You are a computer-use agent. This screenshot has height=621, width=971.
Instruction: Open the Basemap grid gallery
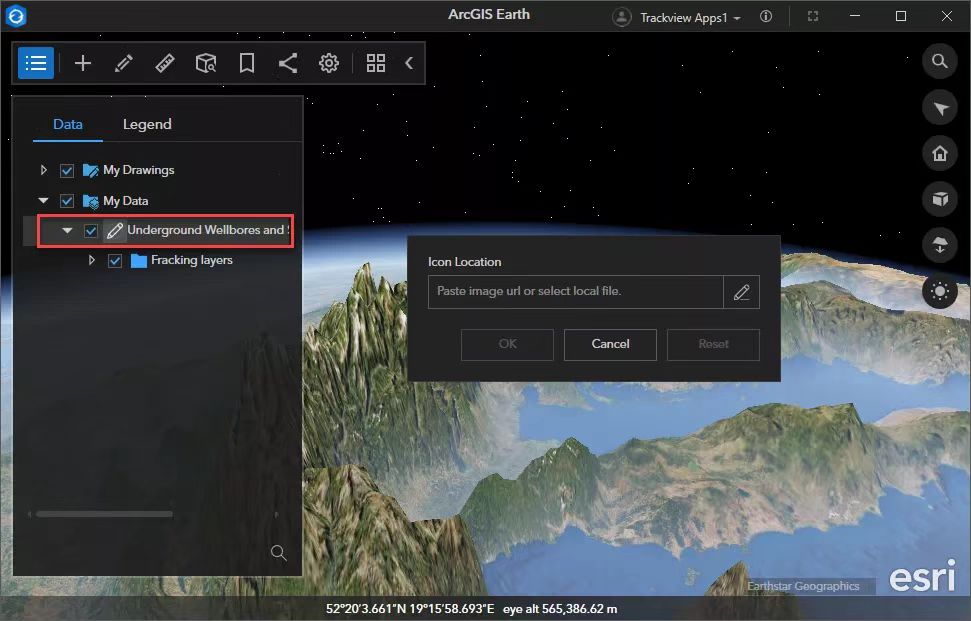point(376,63)
